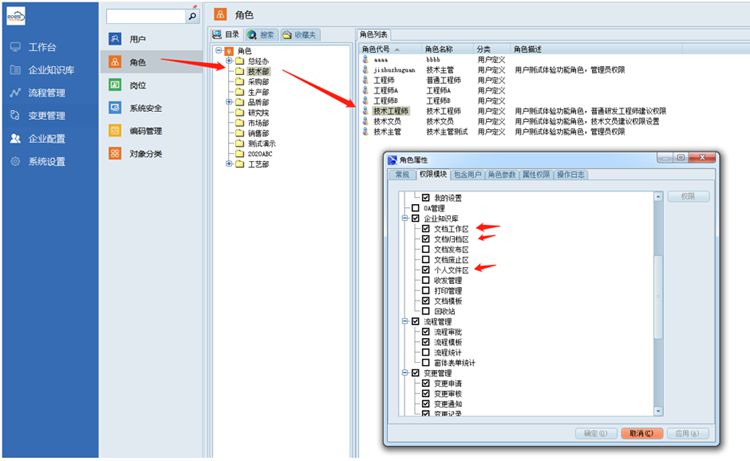The width and height of the screenshot is (750, 461).
Task: Open 系统设置 from the left sidebar
Action: [x=47, y=162]
